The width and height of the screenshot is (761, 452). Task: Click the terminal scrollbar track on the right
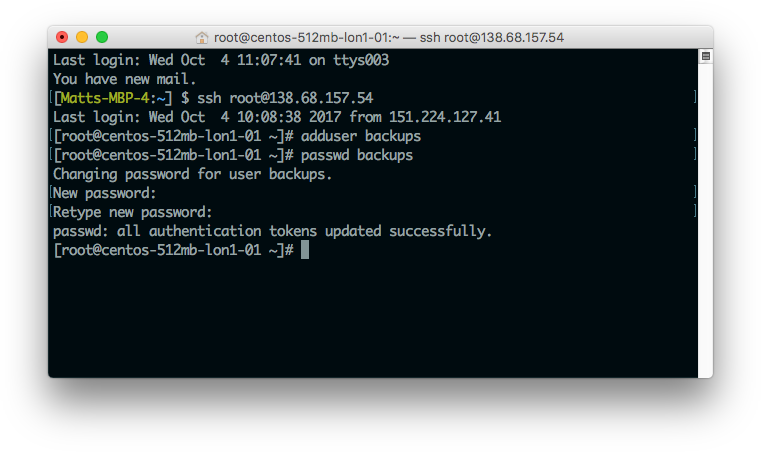[x=706, y=218]
